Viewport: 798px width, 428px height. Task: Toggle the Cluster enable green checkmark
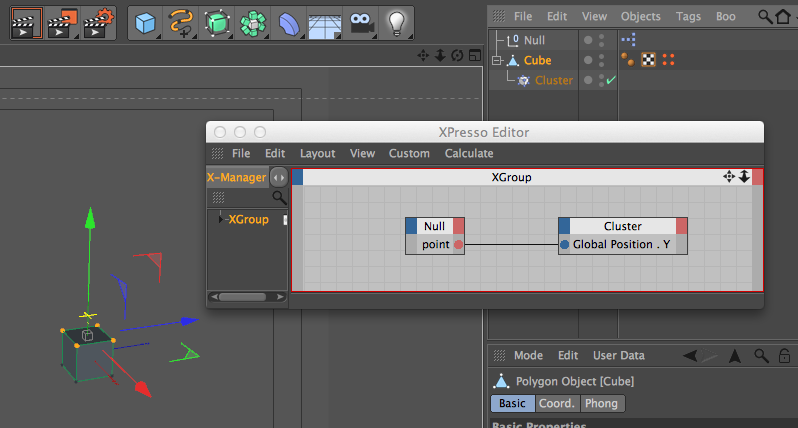(x=611, y=80)
